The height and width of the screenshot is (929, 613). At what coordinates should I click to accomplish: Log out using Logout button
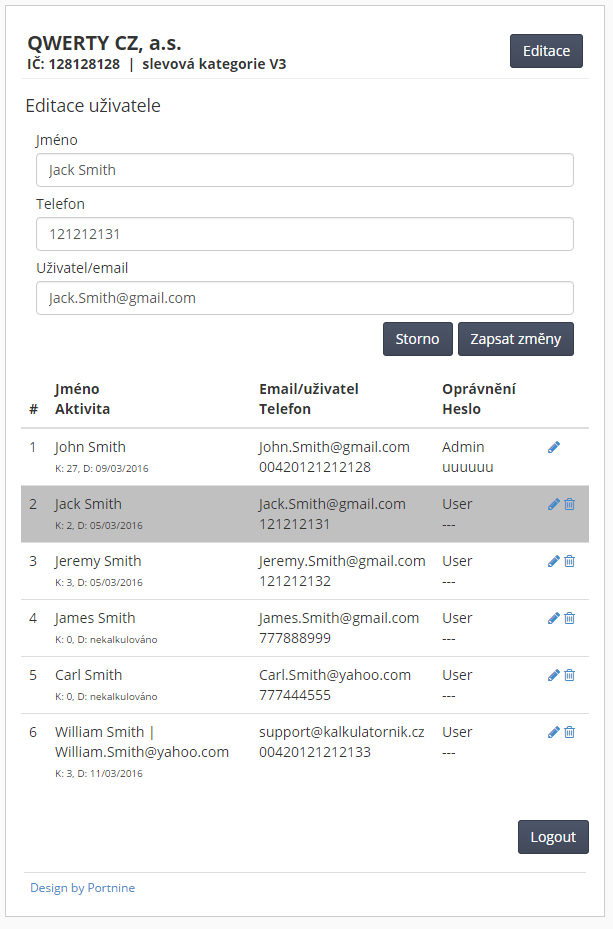pyautogui.click(x=553, y=837)
